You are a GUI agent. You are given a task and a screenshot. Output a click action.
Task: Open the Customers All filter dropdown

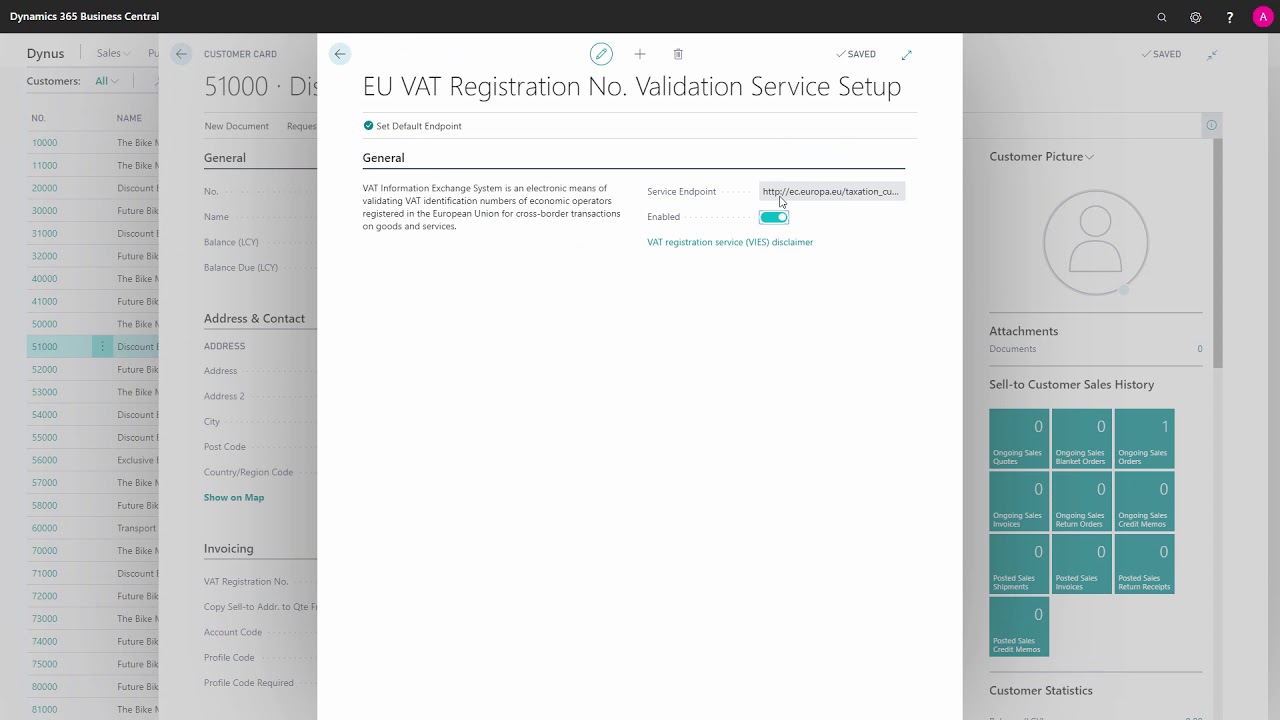[x=107, y=81]
